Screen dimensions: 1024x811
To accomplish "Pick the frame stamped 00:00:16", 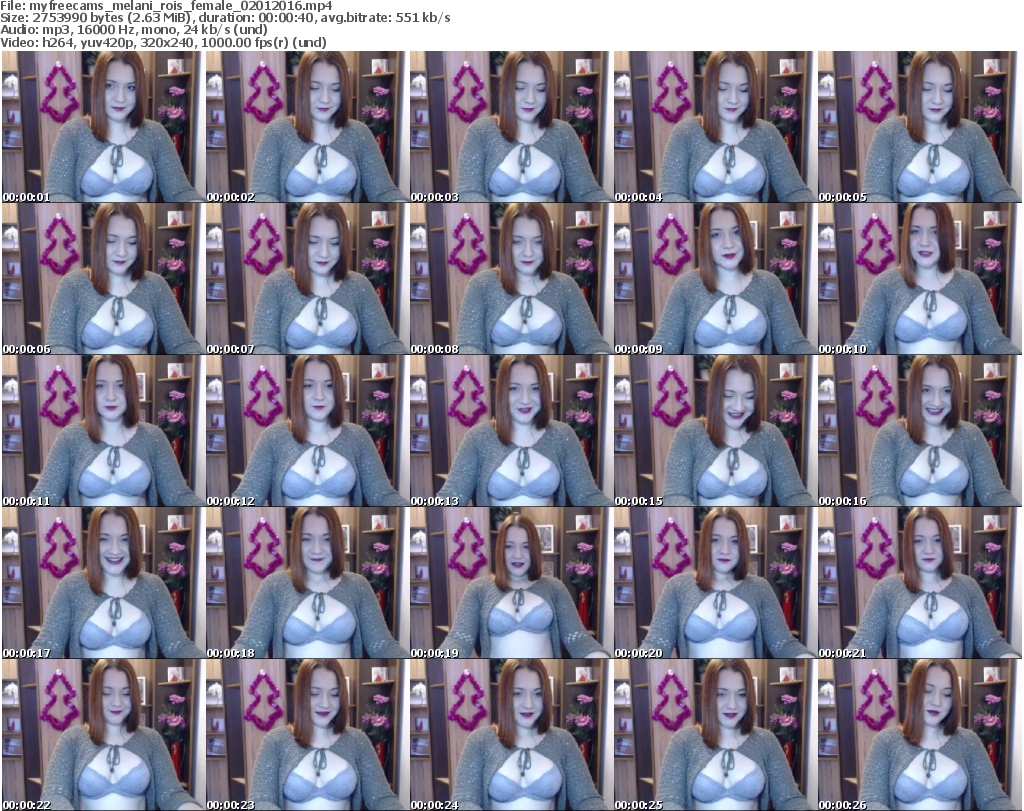I will point(919,431).
